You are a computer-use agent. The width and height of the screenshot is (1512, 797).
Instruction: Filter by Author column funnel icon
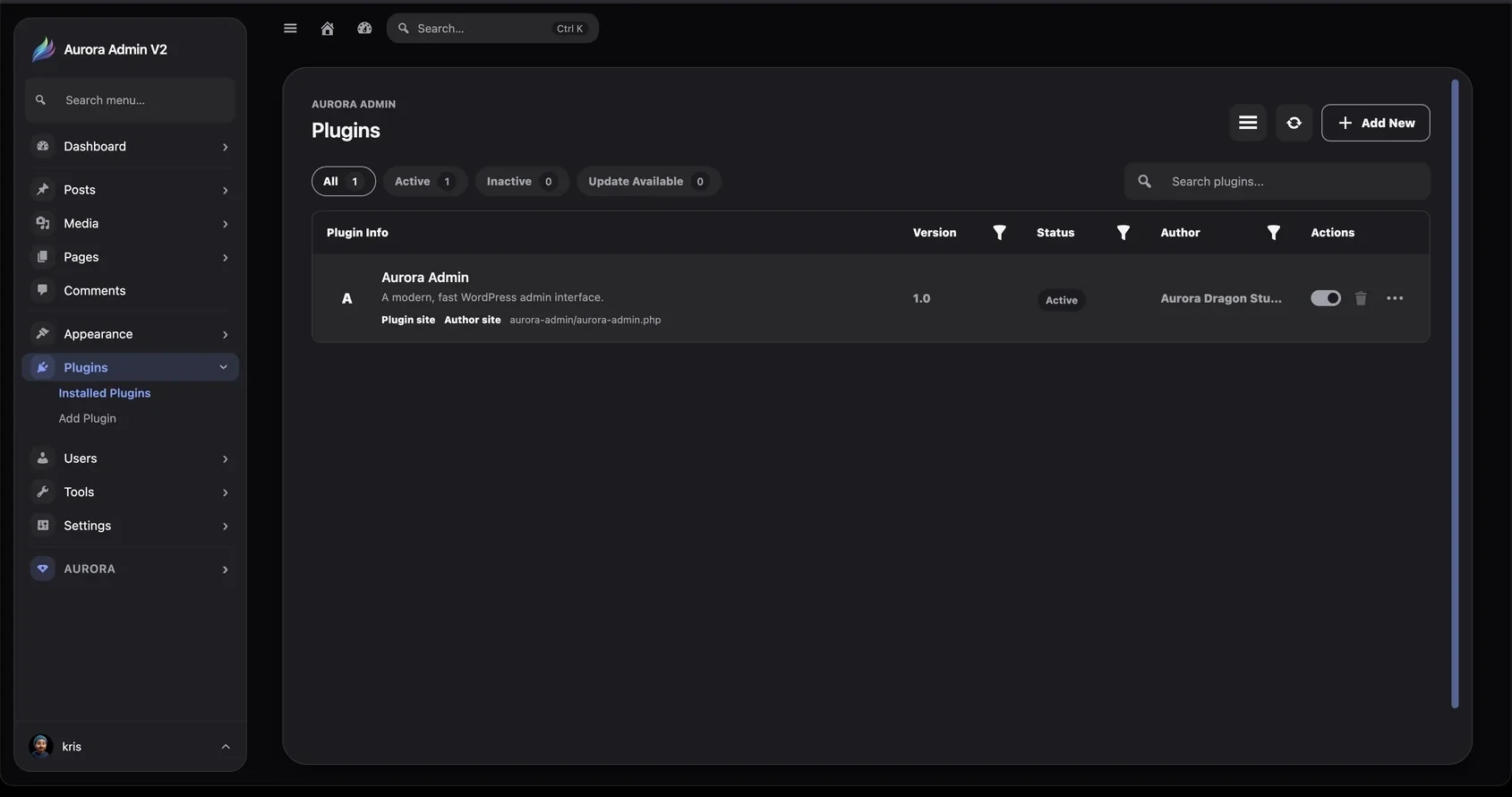click(x=1274, y=233)
